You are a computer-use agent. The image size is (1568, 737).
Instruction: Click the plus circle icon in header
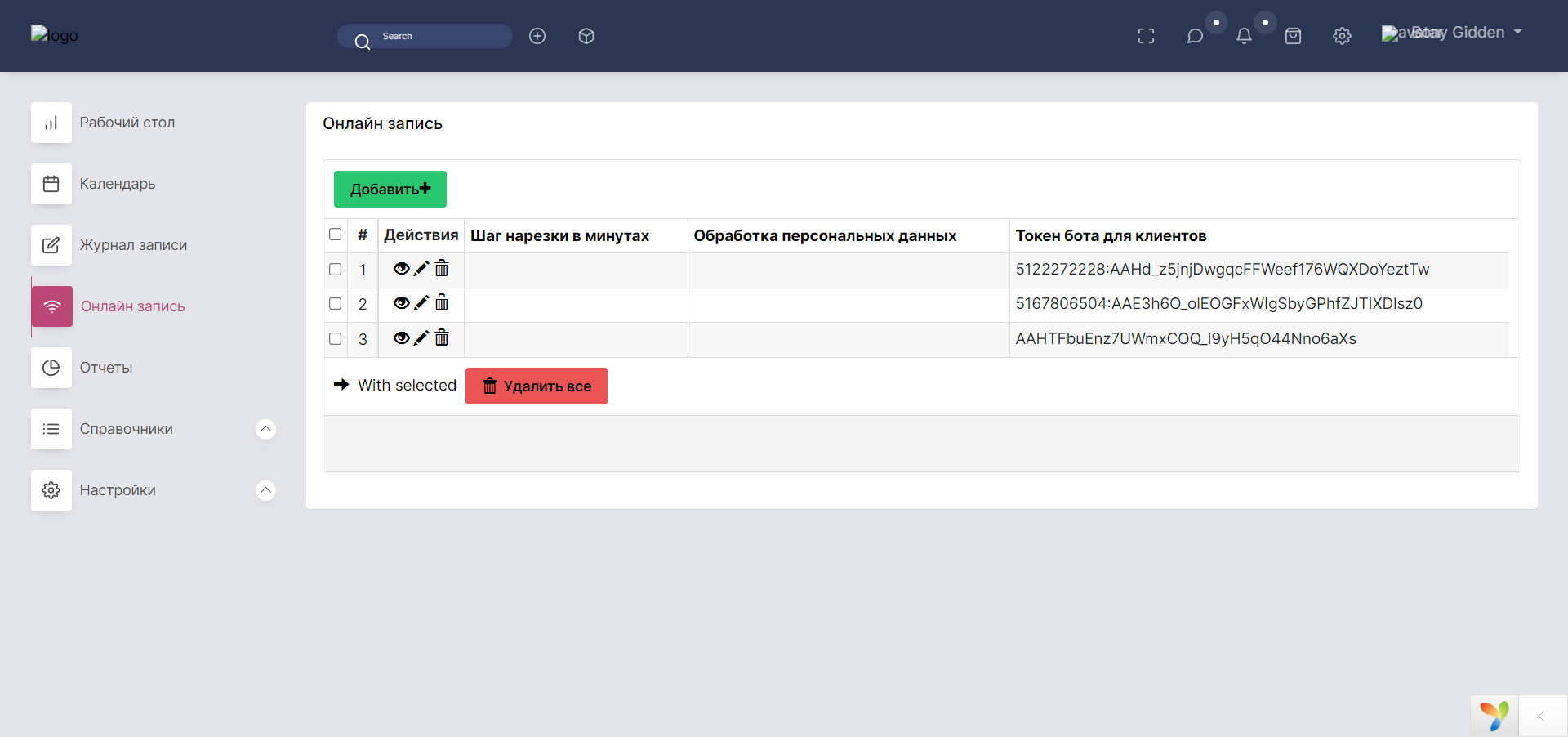click(x=537, y=36)
